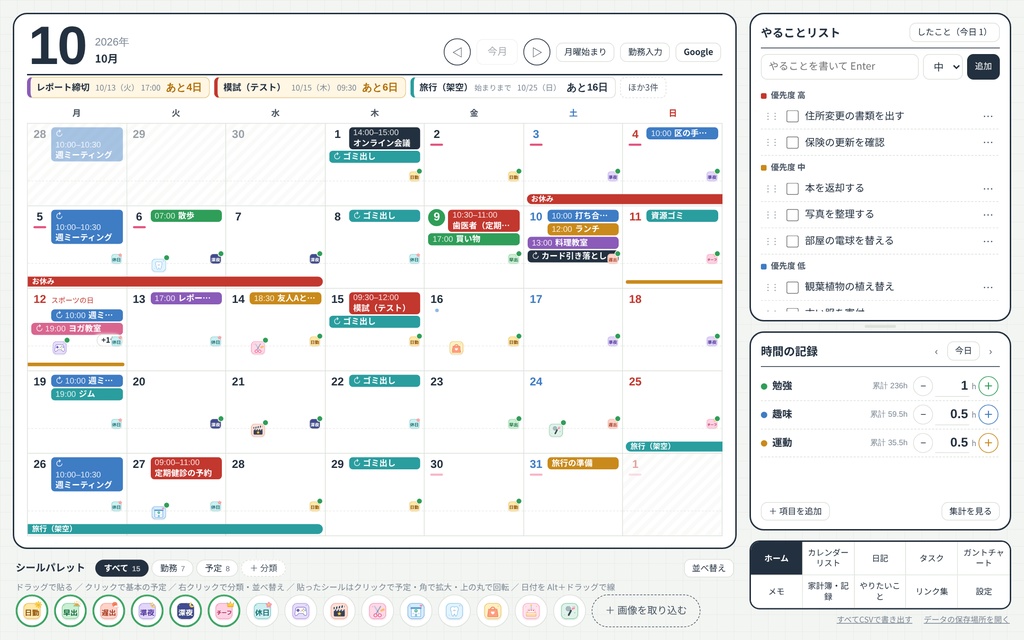Pick the microphone karaoke sticker in palette
The width and height of the screenshot is (1024, 640).
coord(569,612)
